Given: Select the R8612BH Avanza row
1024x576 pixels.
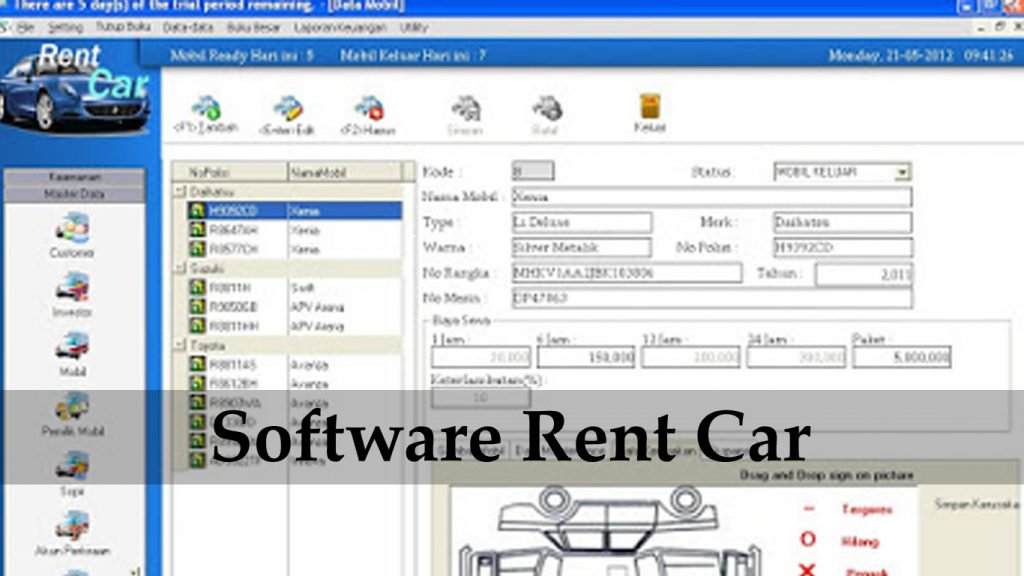Looking at the screenshot, I should point(295,383).
